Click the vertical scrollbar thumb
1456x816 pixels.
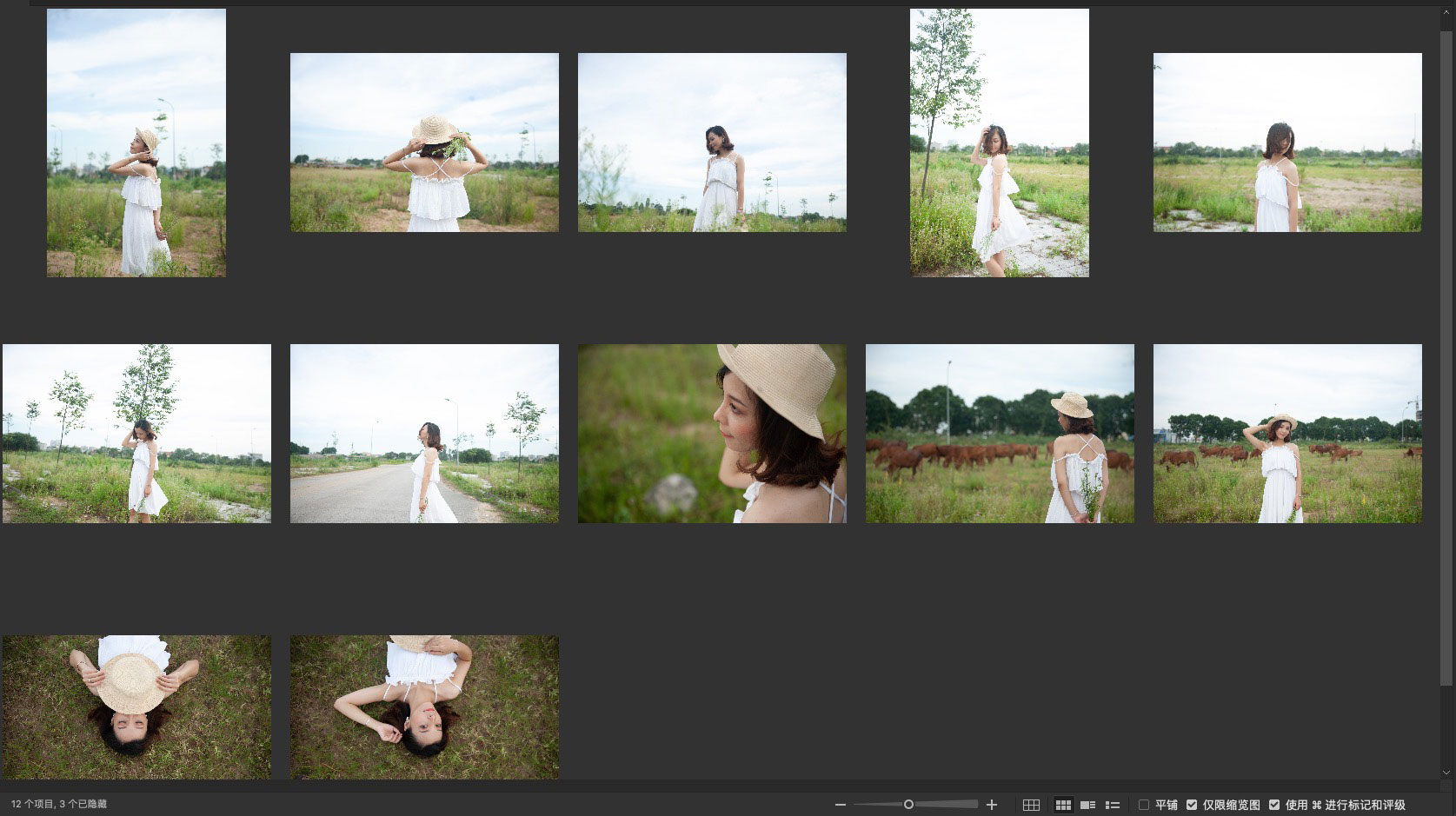pyautogui.click(x=1446, y=348)
